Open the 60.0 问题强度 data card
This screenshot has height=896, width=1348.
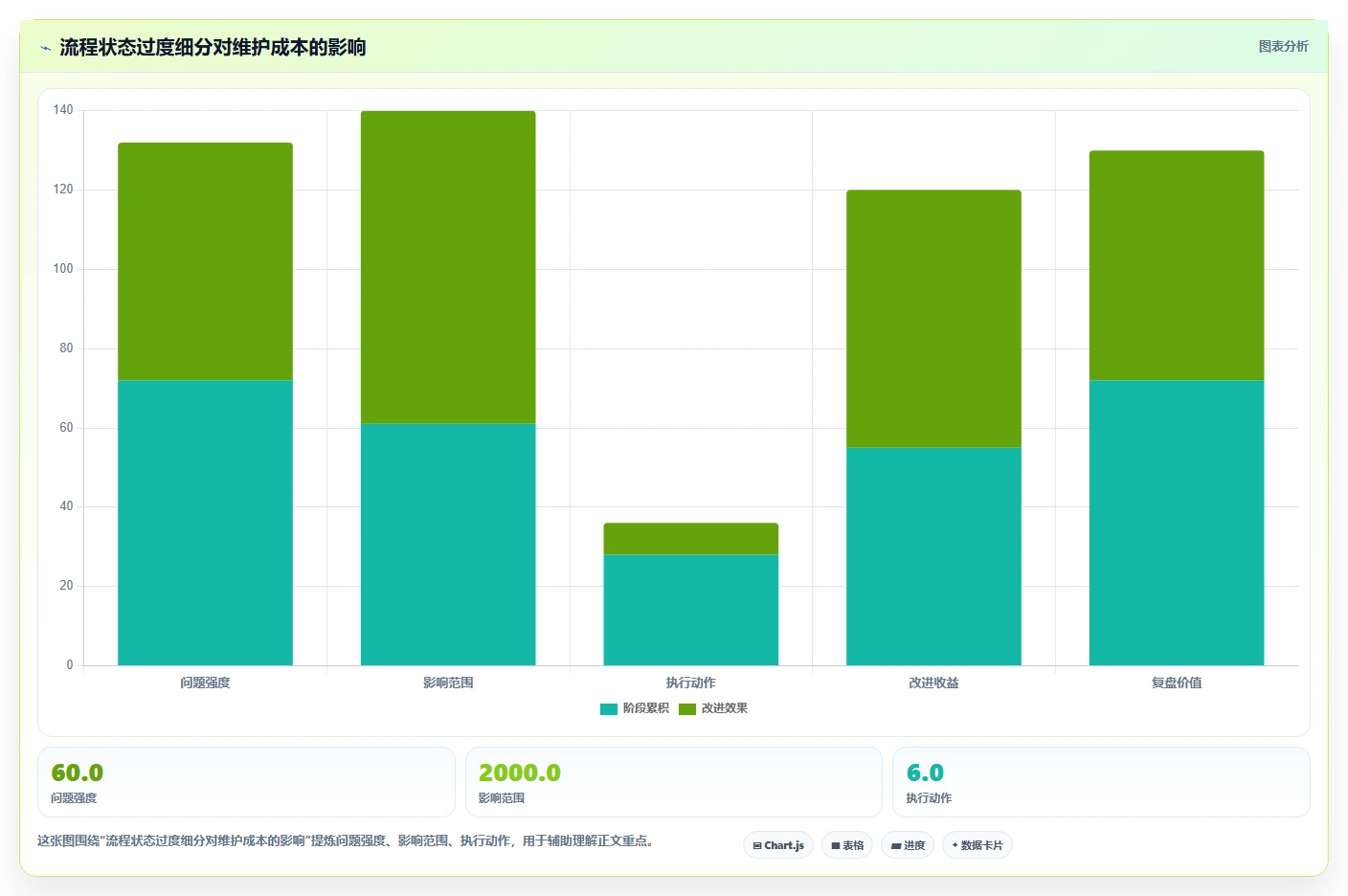[x=246, y=782]
